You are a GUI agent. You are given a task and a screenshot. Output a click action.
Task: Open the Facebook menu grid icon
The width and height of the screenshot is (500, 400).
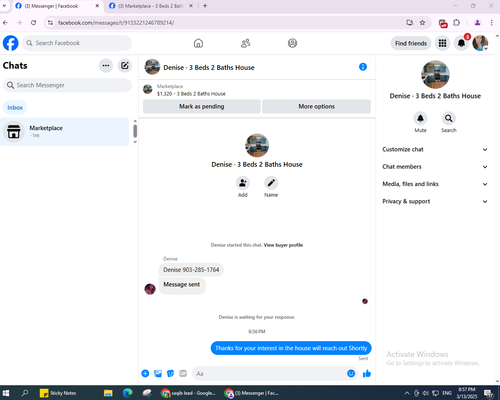tap(442, 43)
